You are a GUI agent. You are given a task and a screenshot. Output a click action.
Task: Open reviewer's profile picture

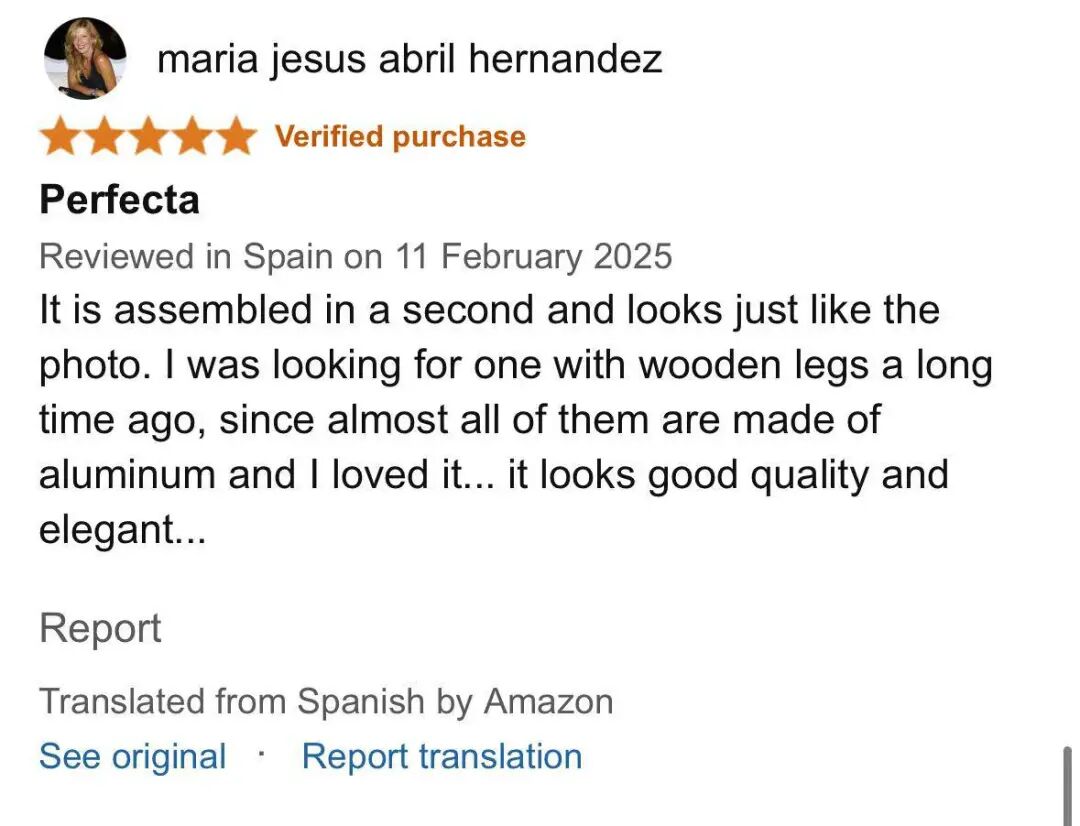pyautogui.click(x=85, y=59)
